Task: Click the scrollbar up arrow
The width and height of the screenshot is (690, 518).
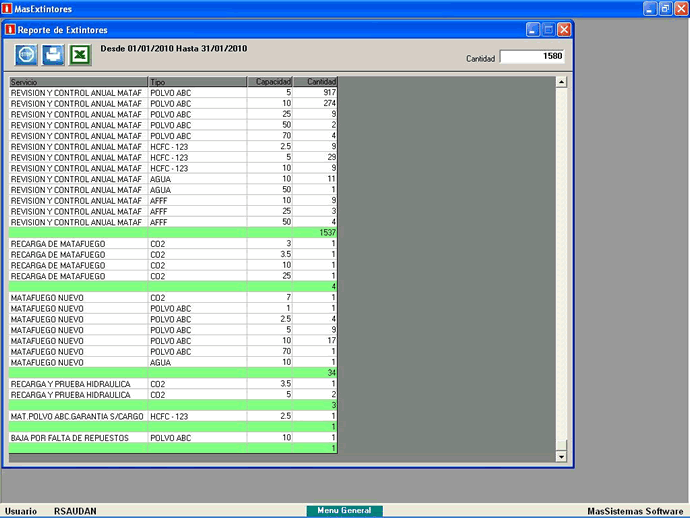Action: point(561,82)
